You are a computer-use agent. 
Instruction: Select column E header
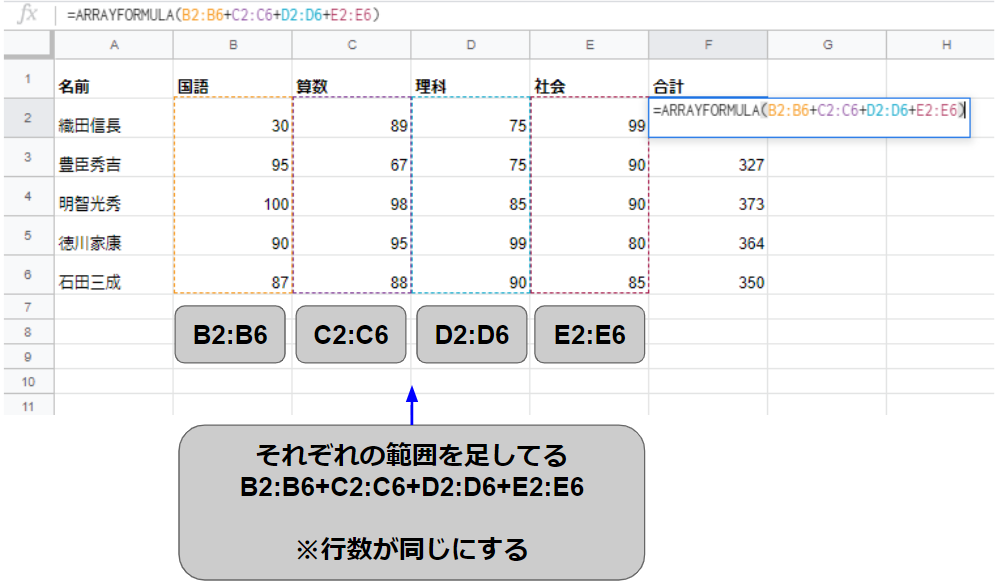[x=590, y=45]
